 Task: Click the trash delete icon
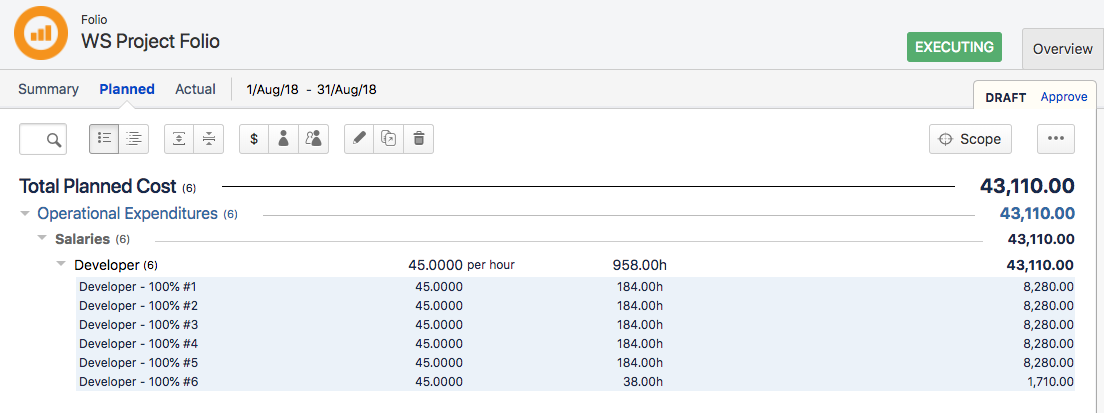pos(419,139)
